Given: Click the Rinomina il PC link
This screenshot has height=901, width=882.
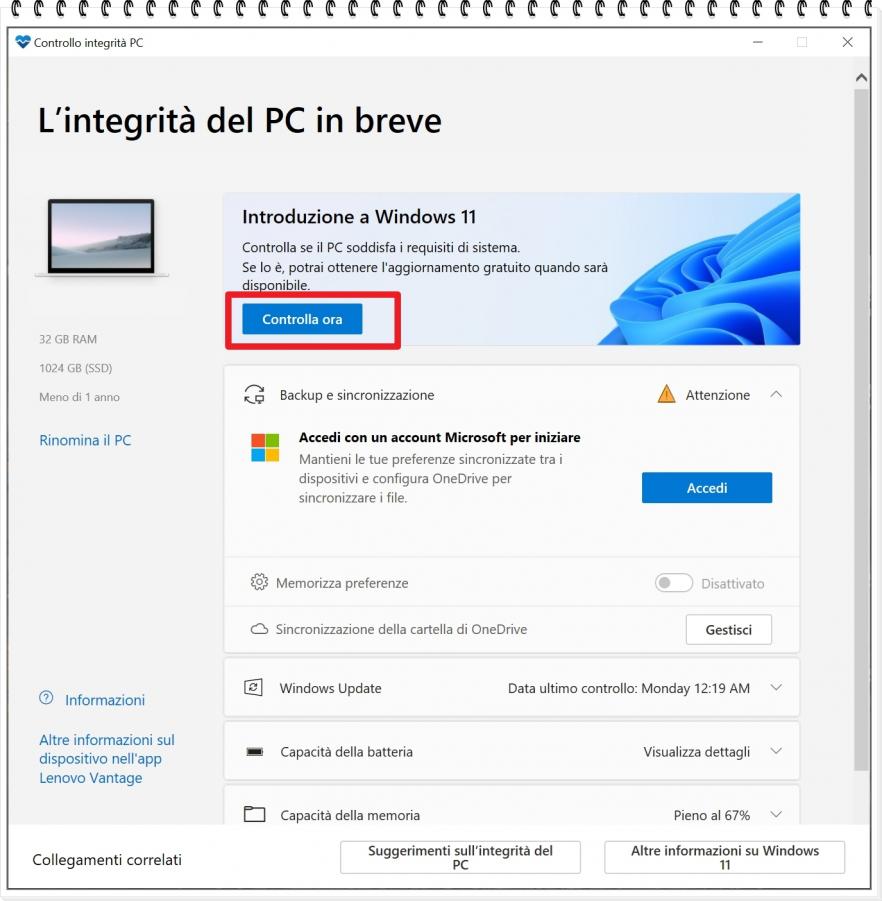Looking at the screenshot, I should click(85, 440).
